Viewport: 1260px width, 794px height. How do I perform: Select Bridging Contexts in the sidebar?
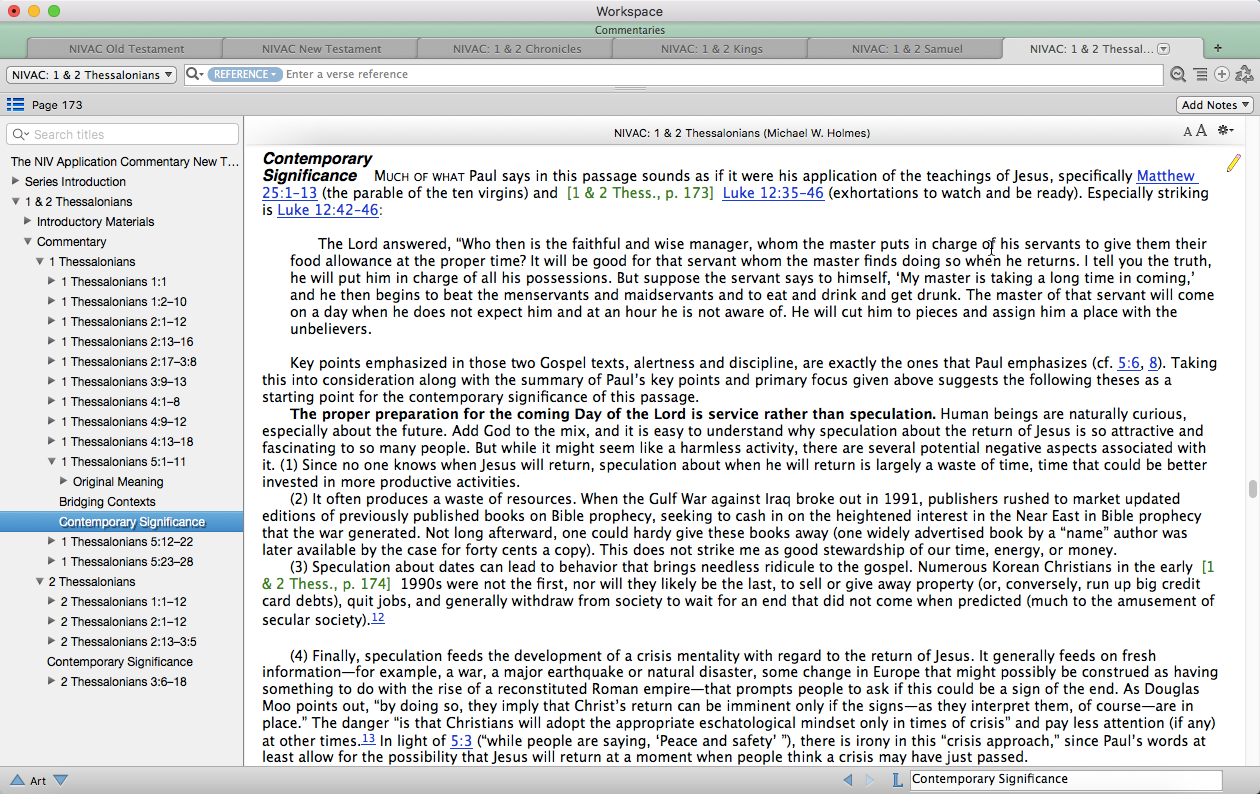(107, 501)
